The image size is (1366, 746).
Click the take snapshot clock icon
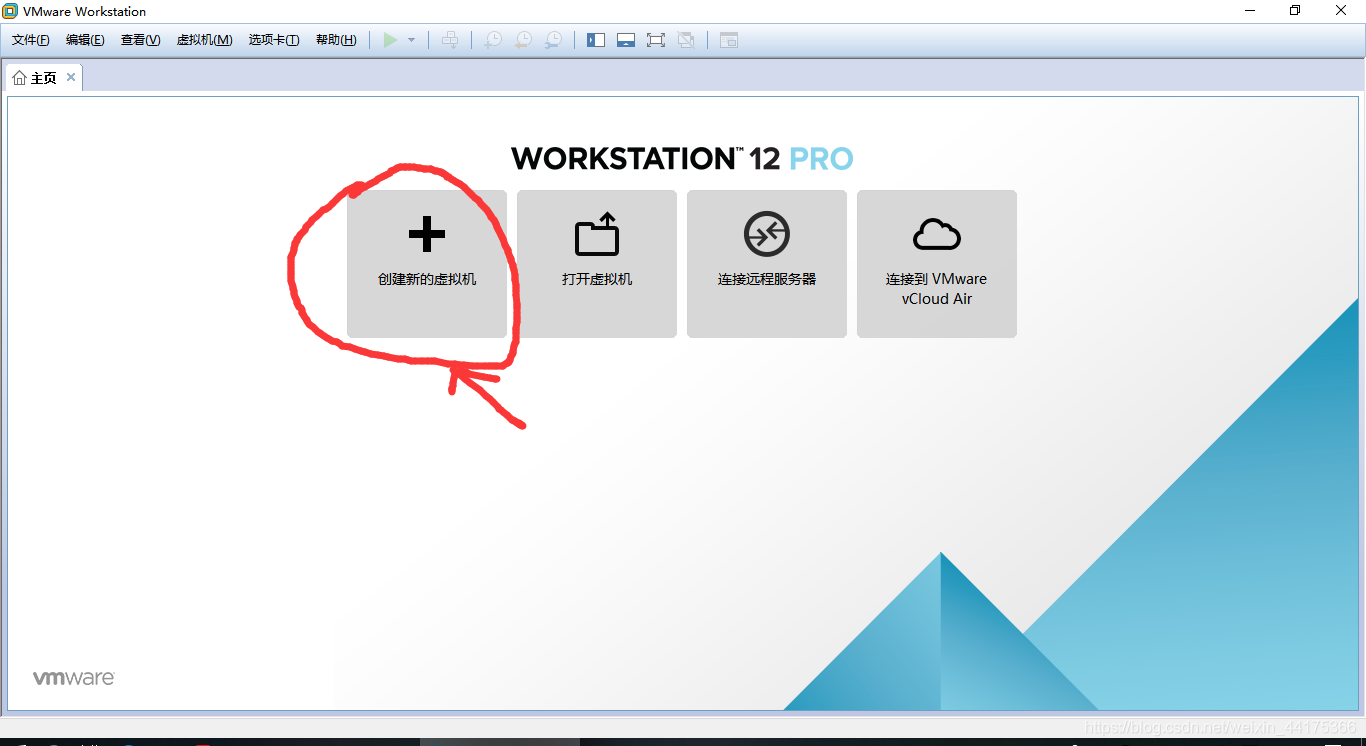493,40
